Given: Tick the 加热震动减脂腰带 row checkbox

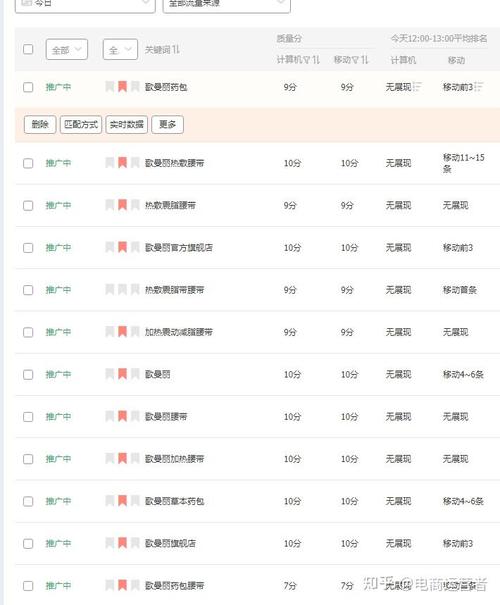Looking at the screenshot, I should point(28,332).
